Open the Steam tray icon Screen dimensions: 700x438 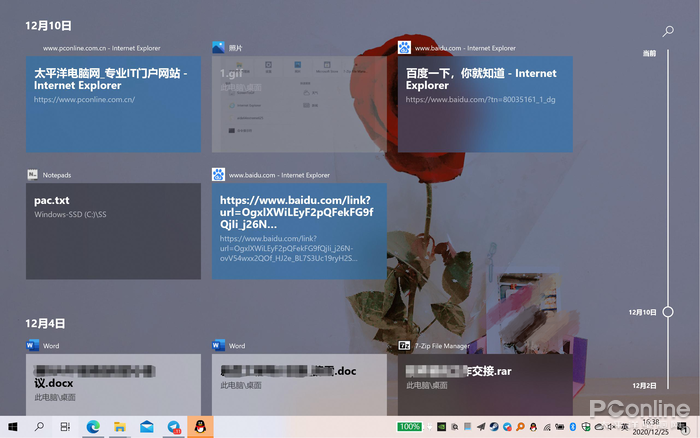coord(494,427)
